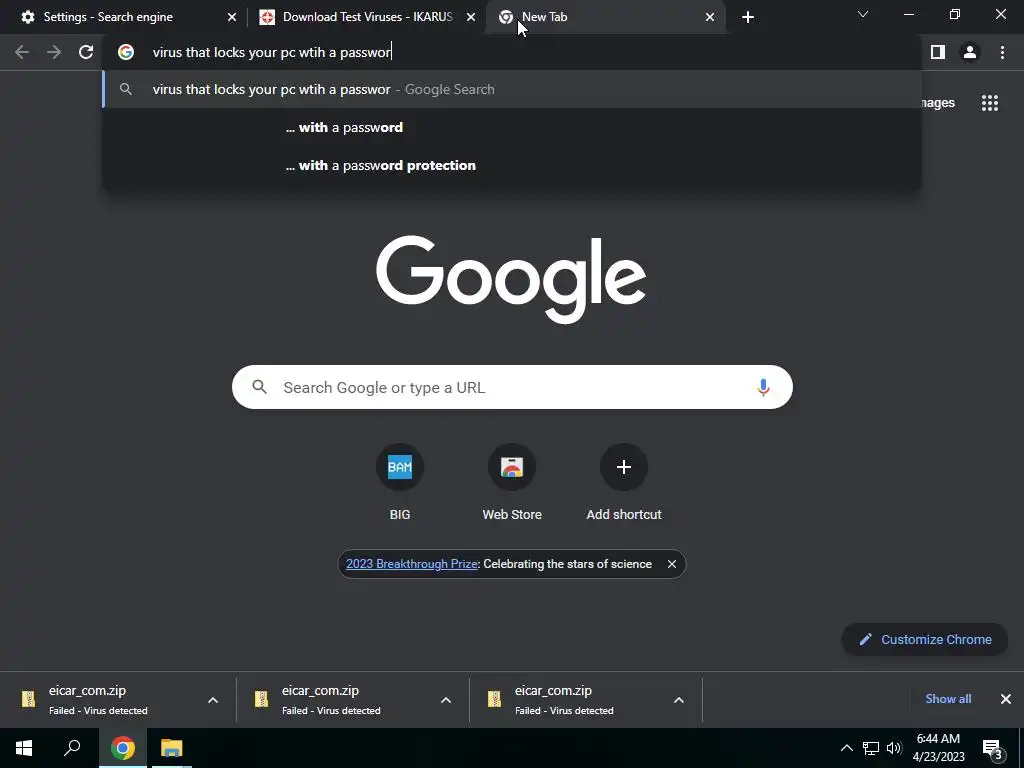This screenshot has height=768, width=1024.
Task: Click the Google logo
Action: (x=511, y=280)
